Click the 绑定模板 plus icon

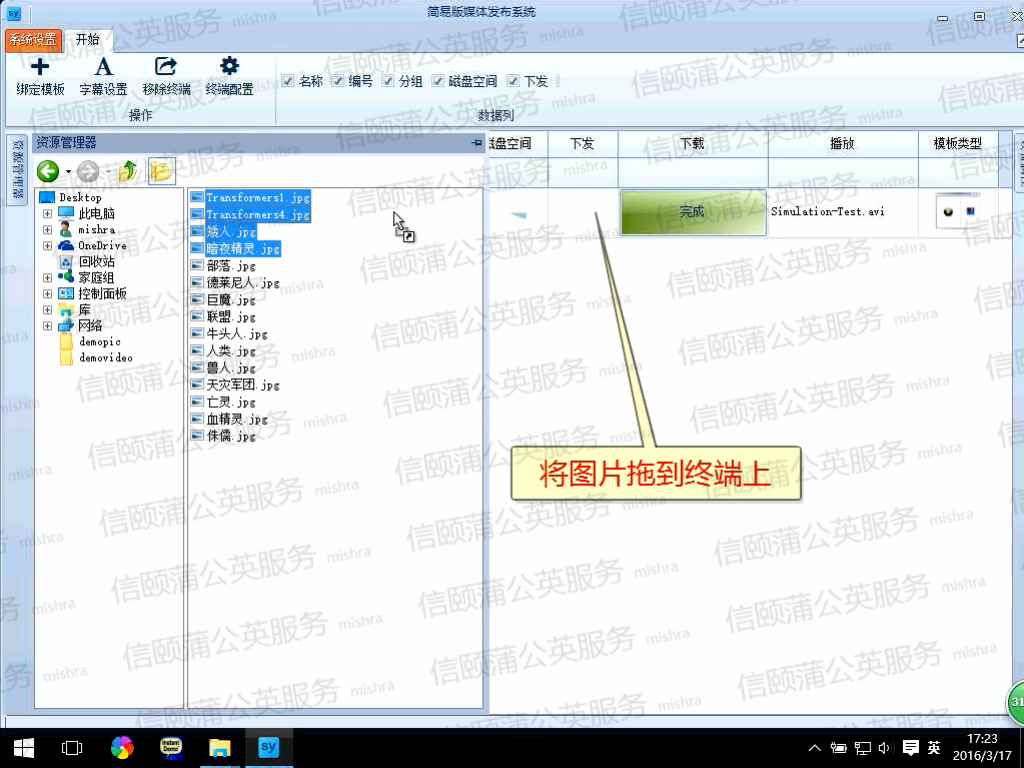[x=40, y=67]
